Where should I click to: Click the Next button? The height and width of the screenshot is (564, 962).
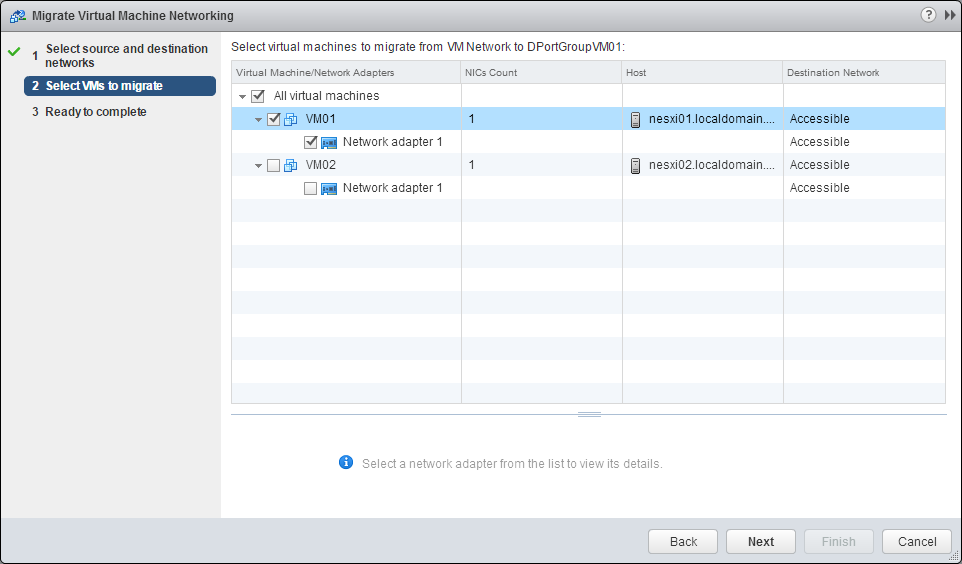(760, 541)
